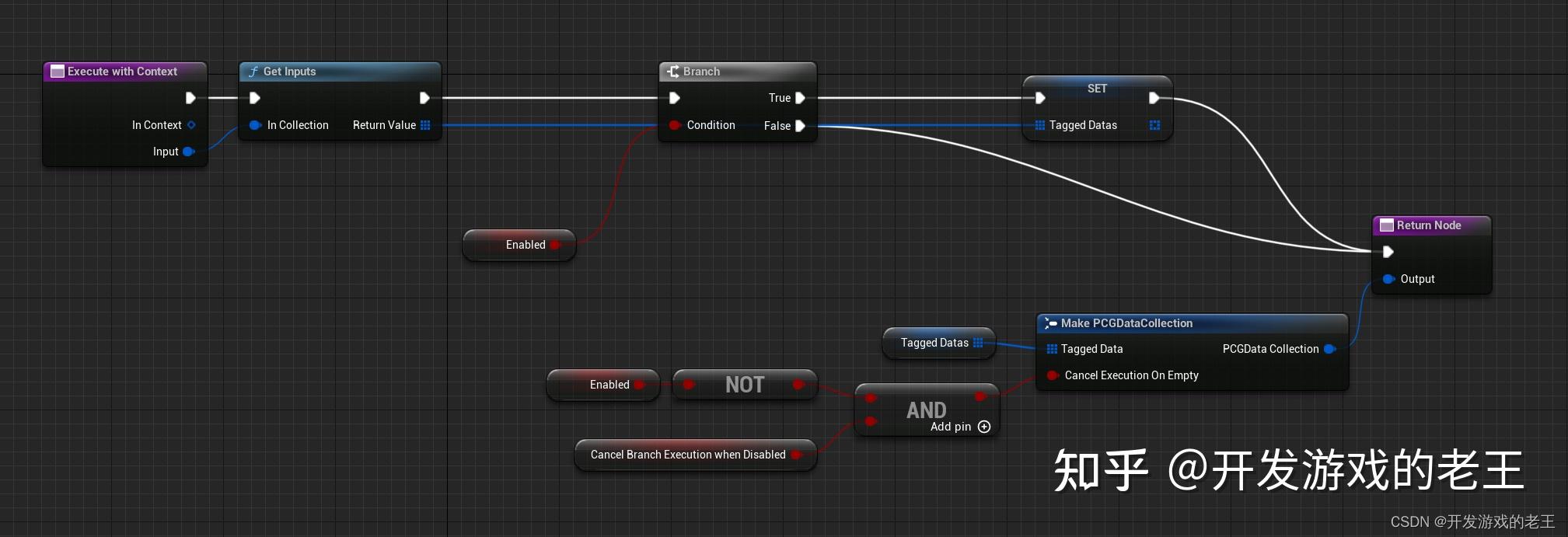Click the Return Node Output pin
Image resolution: width=1568 pixels, height=537 pixels.
pos(1388,279)
